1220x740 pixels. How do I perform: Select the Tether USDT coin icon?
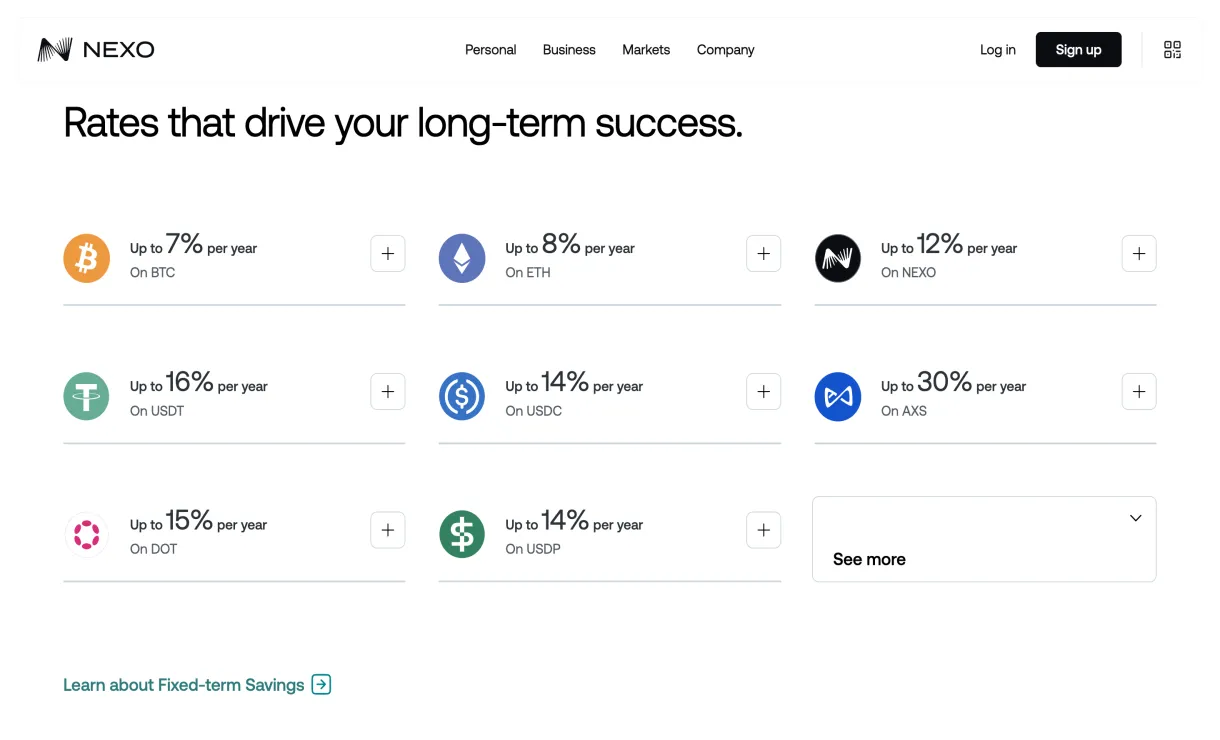pos(86,396)
